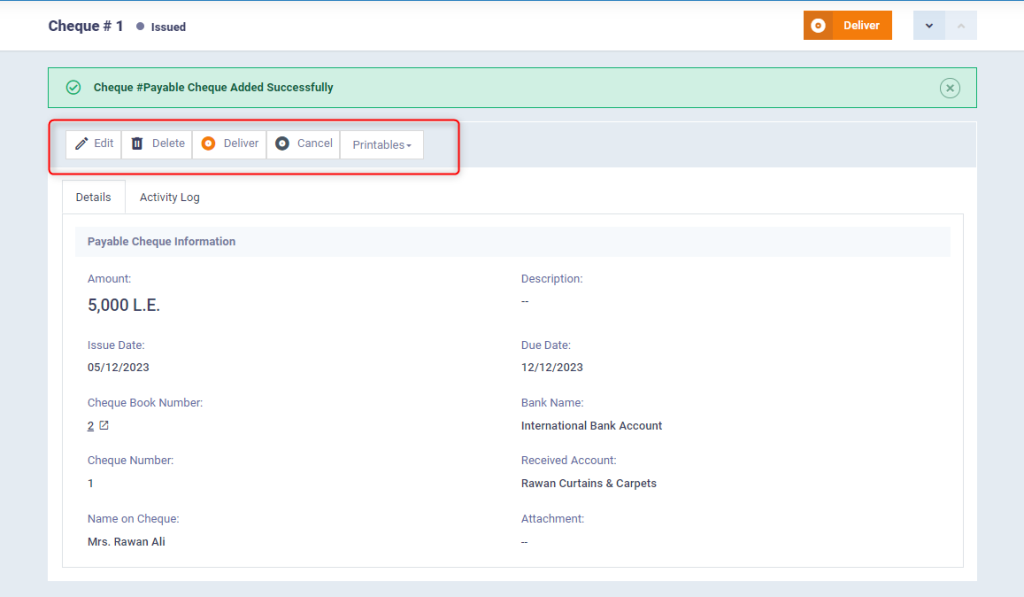This screenshot has width=1024, height=597.
Task: Click the up chevron in header
Action: 961,26
